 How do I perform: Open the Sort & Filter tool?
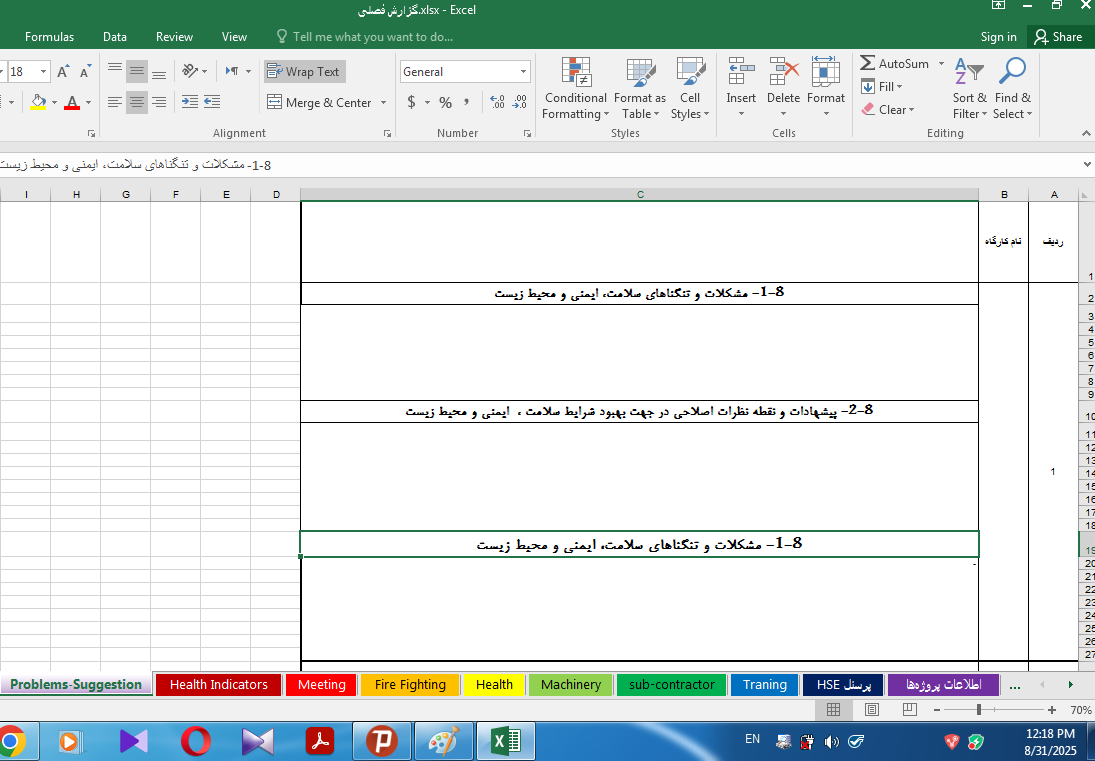(x=969, y=90)
